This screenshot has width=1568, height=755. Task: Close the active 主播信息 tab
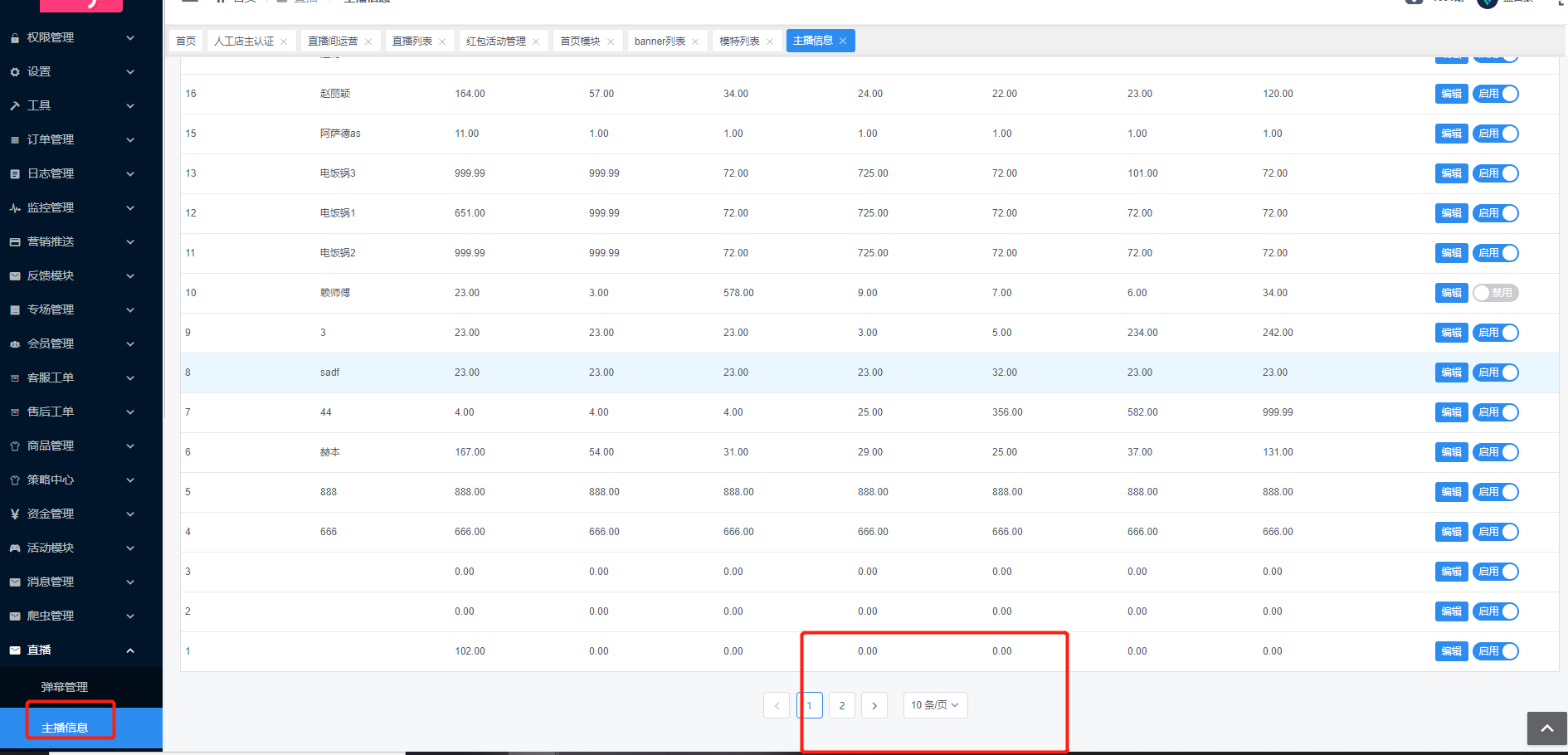[x=843, y=41]
